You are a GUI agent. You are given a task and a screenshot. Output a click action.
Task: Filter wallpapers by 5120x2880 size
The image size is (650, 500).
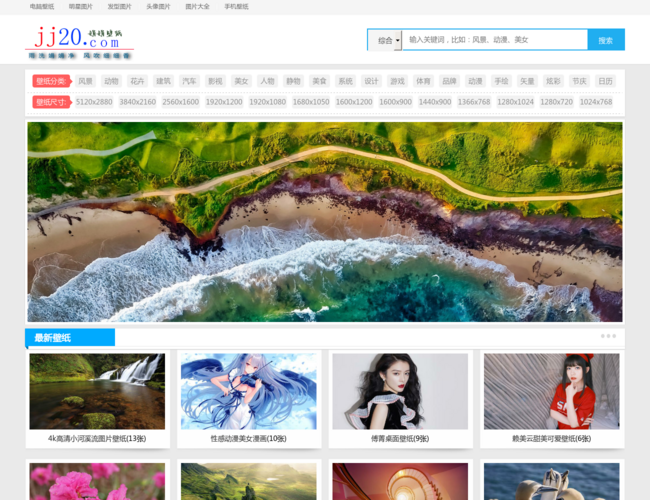(94, 102)
